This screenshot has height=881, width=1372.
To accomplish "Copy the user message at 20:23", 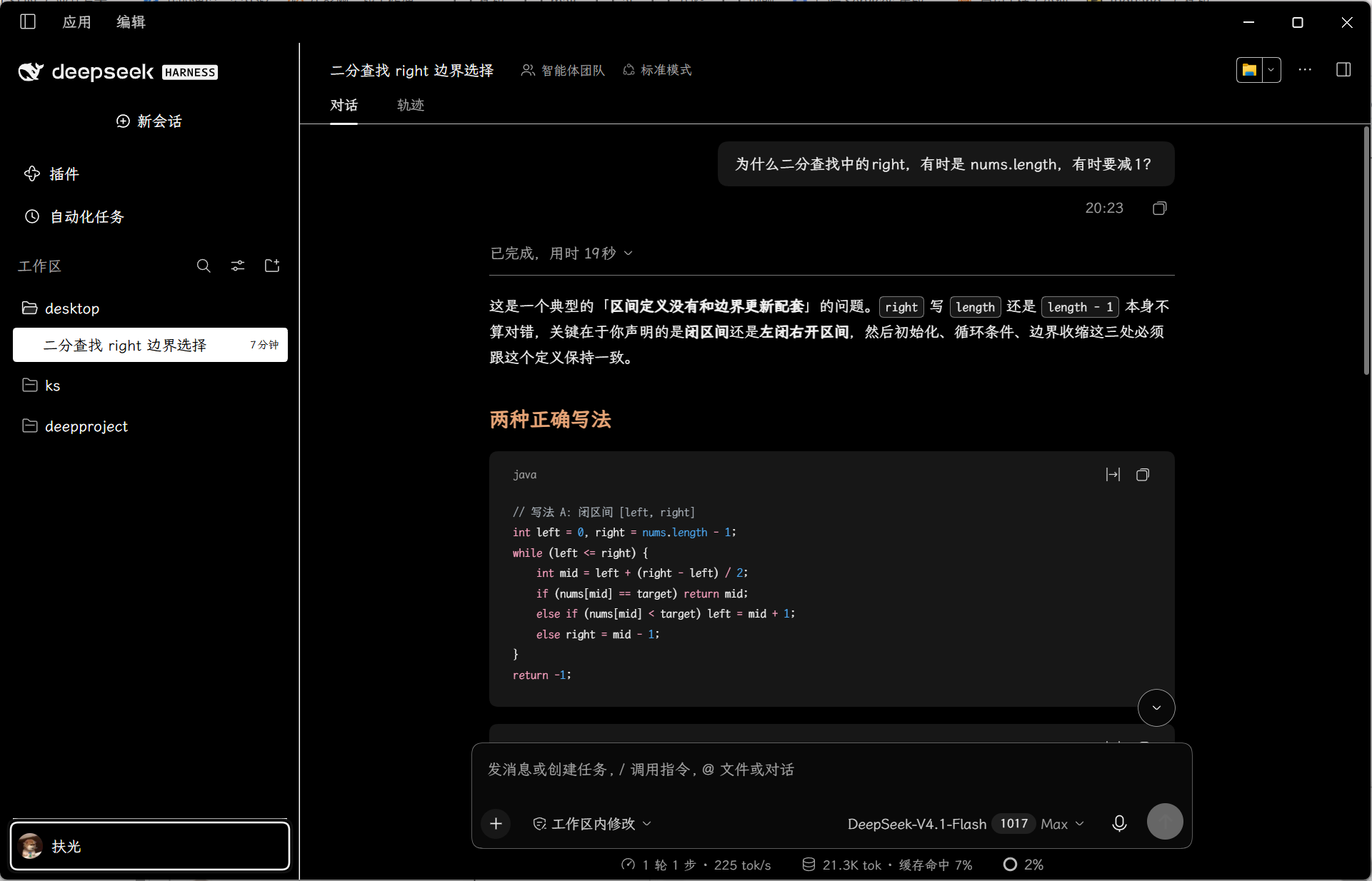I will pos(1160,208).
